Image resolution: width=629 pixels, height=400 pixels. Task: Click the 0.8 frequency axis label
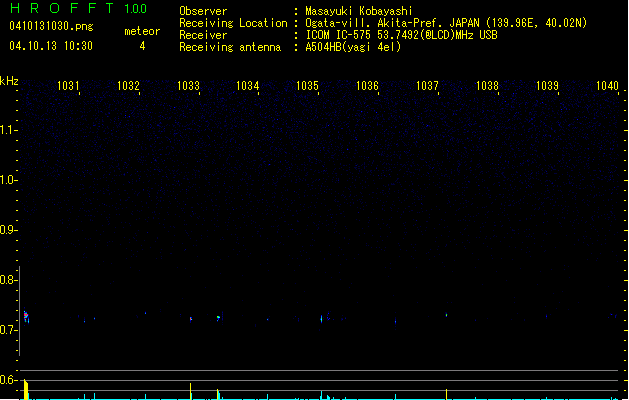point(8,280)
